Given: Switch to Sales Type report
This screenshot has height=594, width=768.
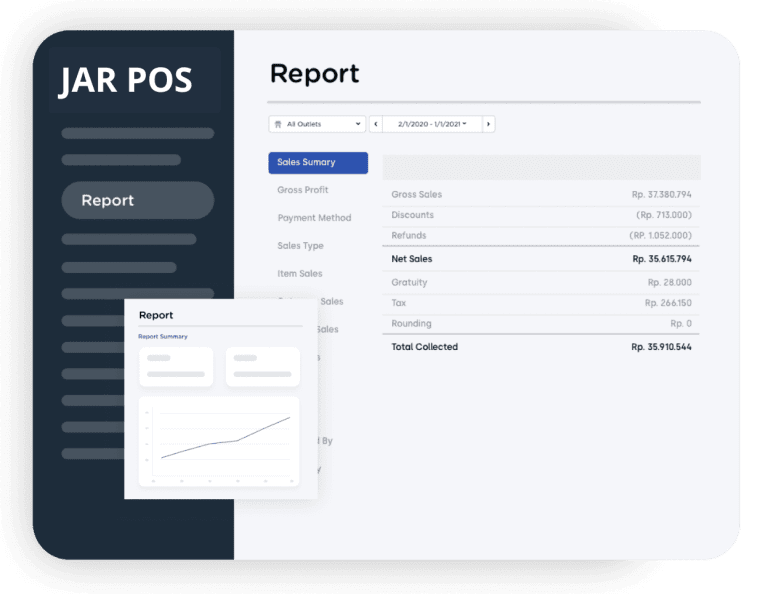Looking at the screenshot, I should point(301,246).
